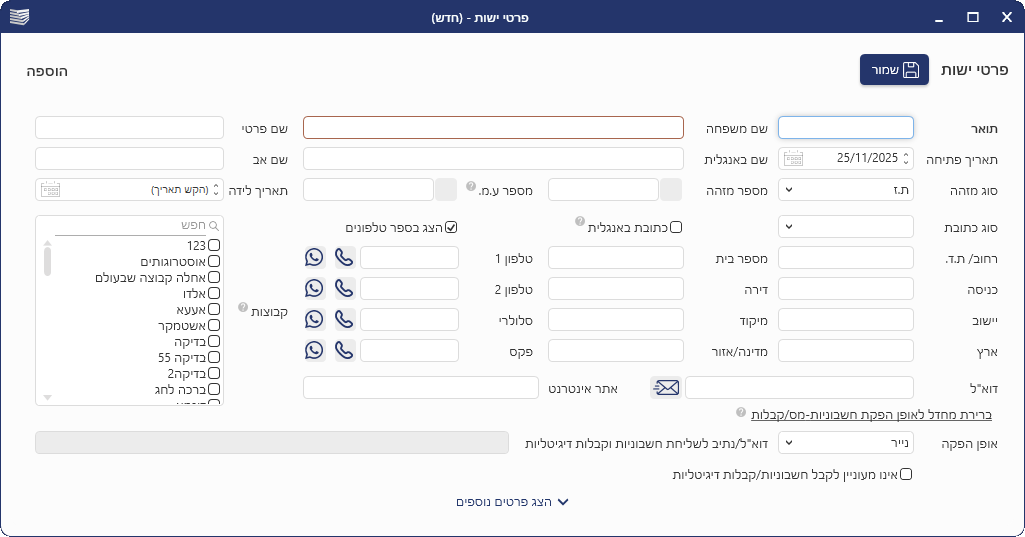Uncheck the הצג בספר טלפונים checkbox

[451, 227]
